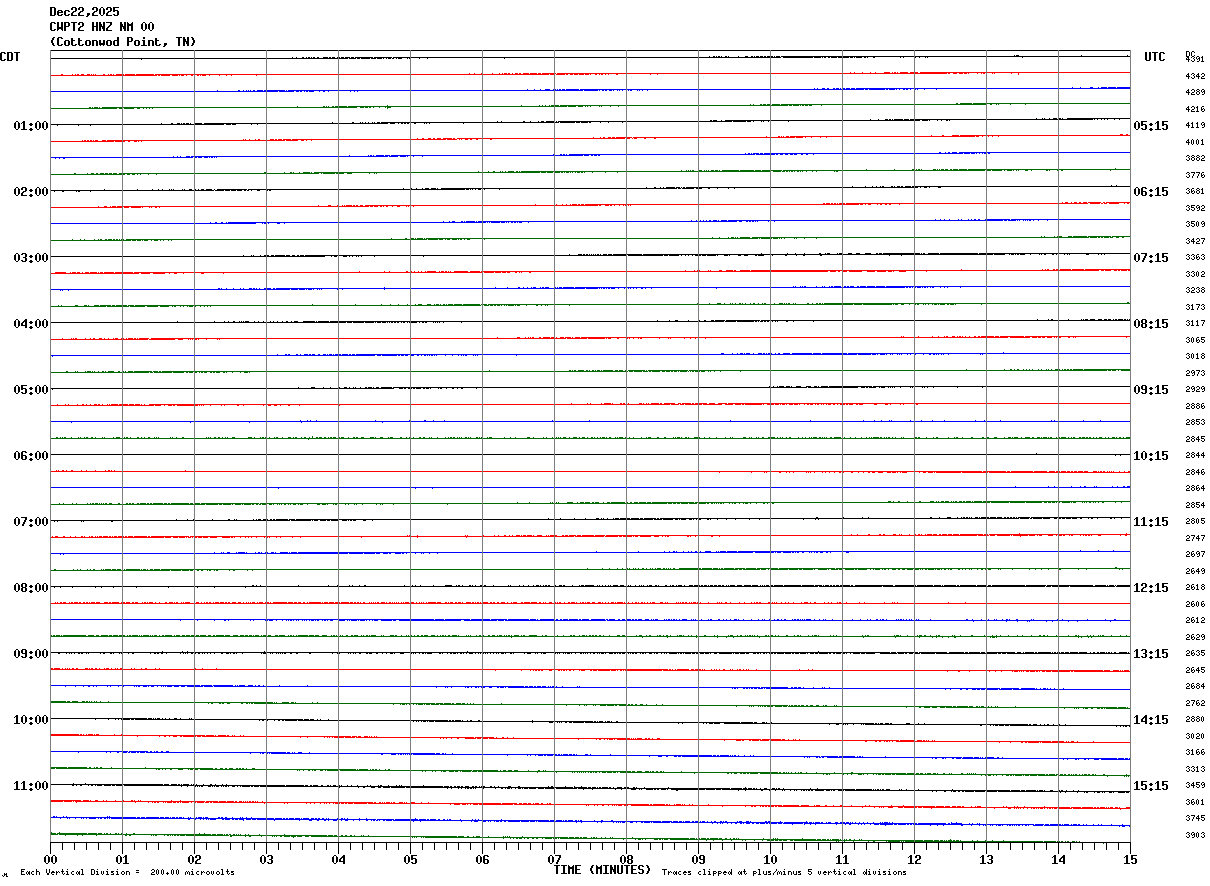
Task: Click the DC offset value 3903
Action: coord(1195,835)
